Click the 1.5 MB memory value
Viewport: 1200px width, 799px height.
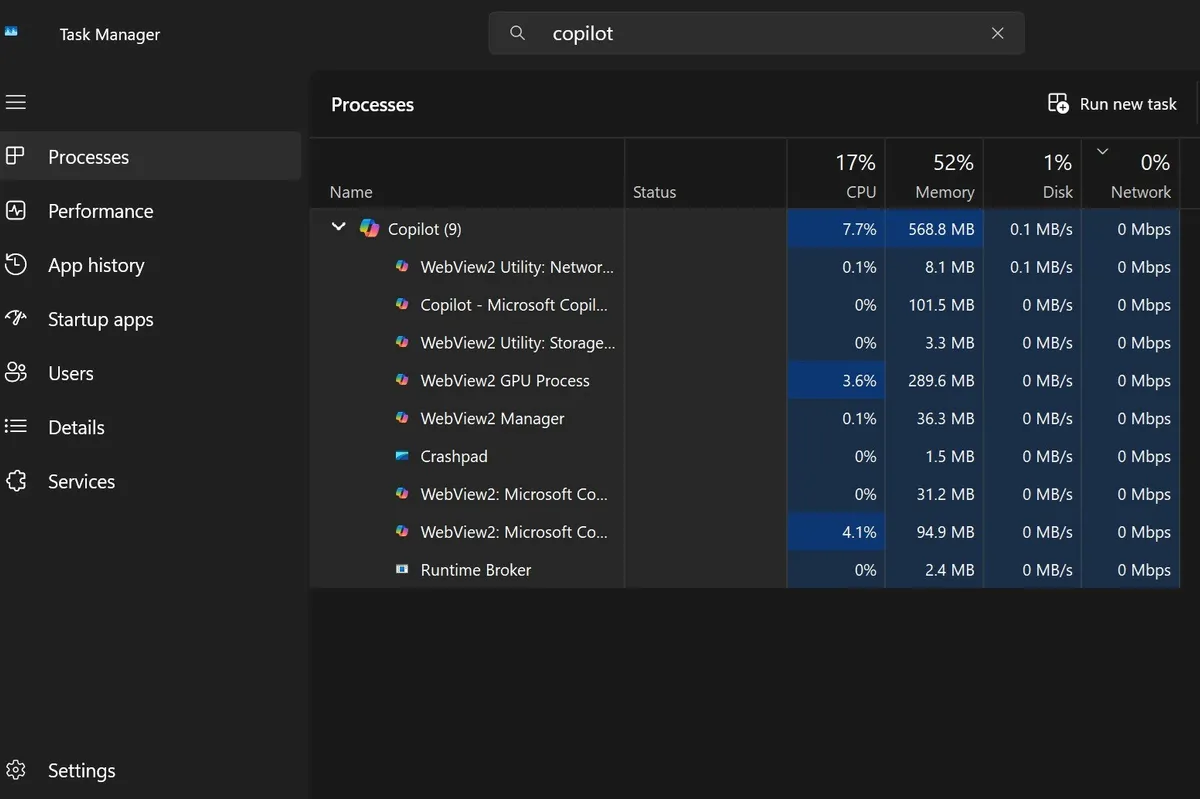pos(950,456)
